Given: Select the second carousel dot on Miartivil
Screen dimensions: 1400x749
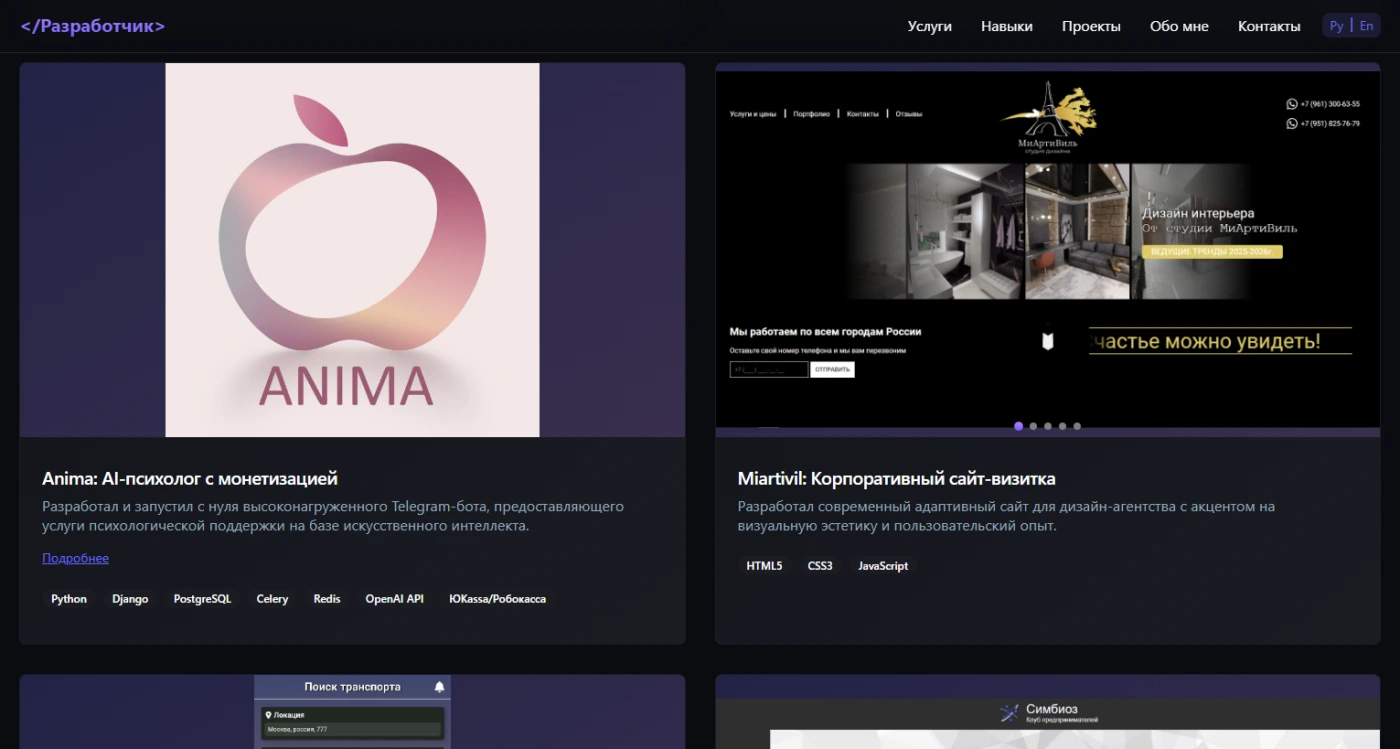Looking at the screenshot, I should (1033, 426).
